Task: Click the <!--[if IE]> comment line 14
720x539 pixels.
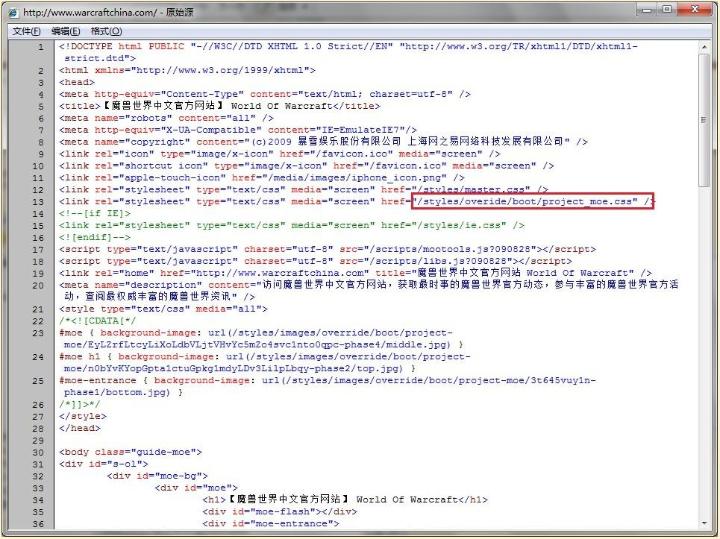Action: click(95, 213)
